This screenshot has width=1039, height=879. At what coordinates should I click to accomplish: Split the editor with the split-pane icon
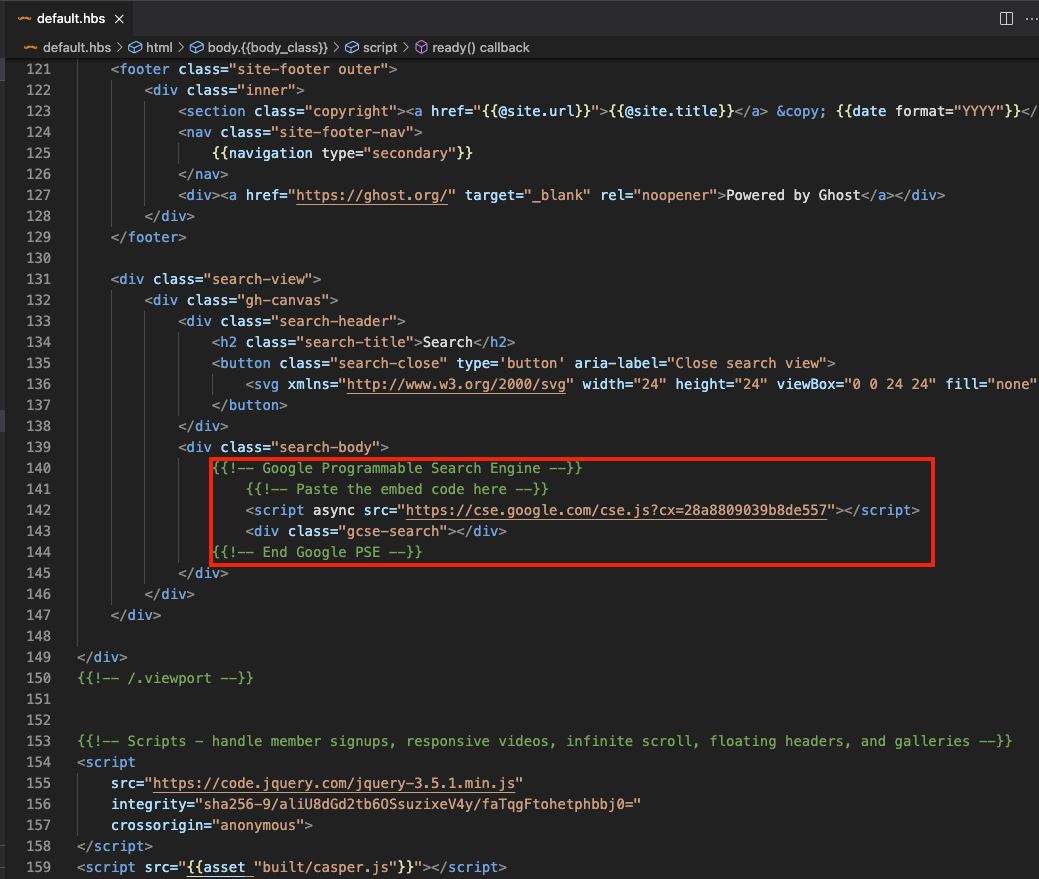pos(1006,19)
